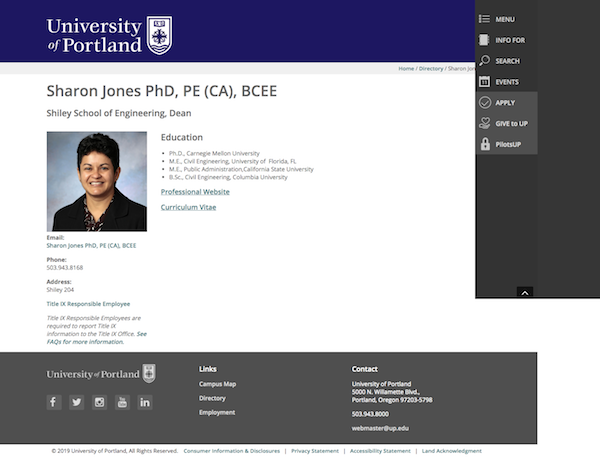Click Sharon Jones email link

click(91, 245)
